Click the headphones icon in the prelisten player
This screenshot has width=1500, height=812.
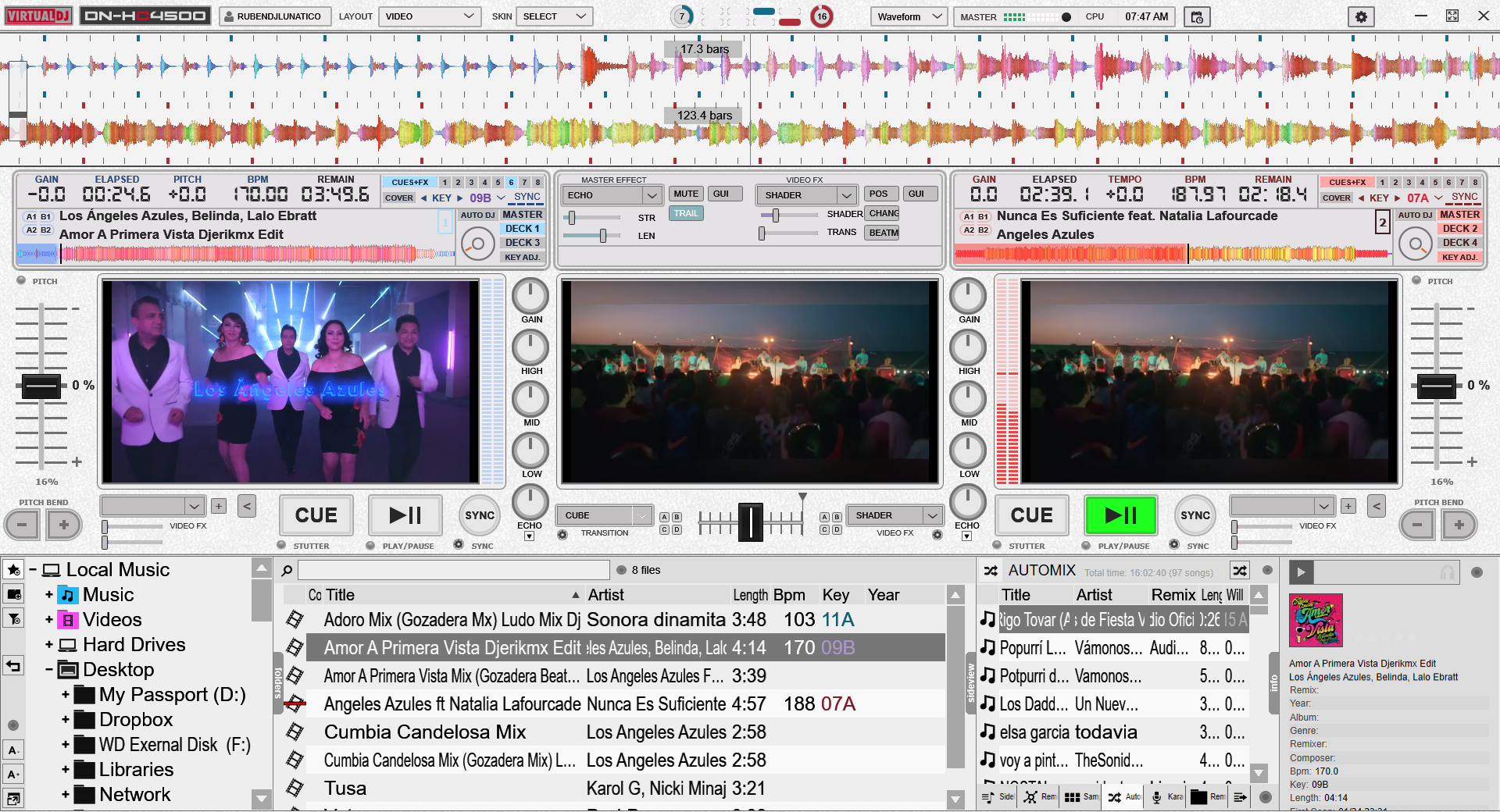(x=1447, y=572)
